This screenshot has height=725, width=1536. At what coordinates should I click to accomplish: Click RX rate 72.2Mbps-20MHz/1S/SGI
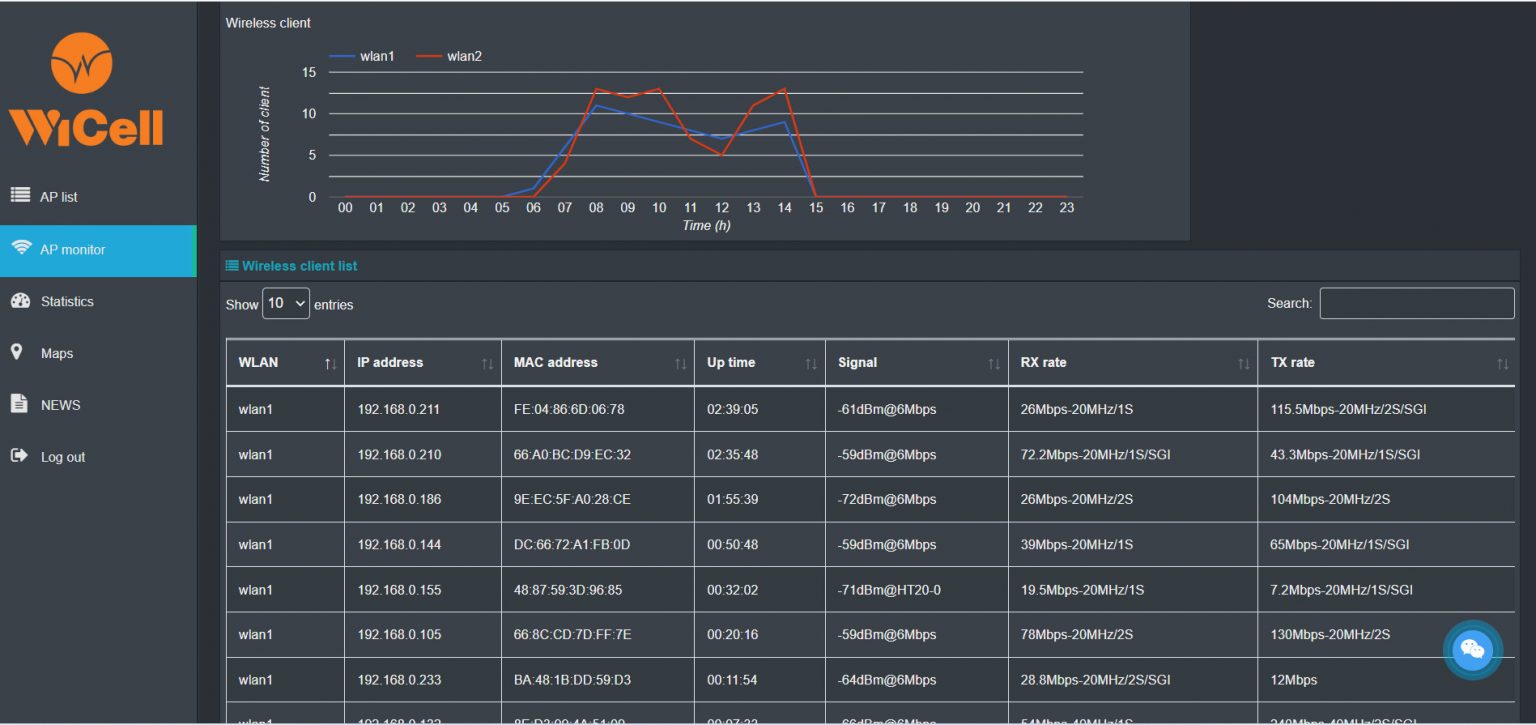coord(1095,454)
